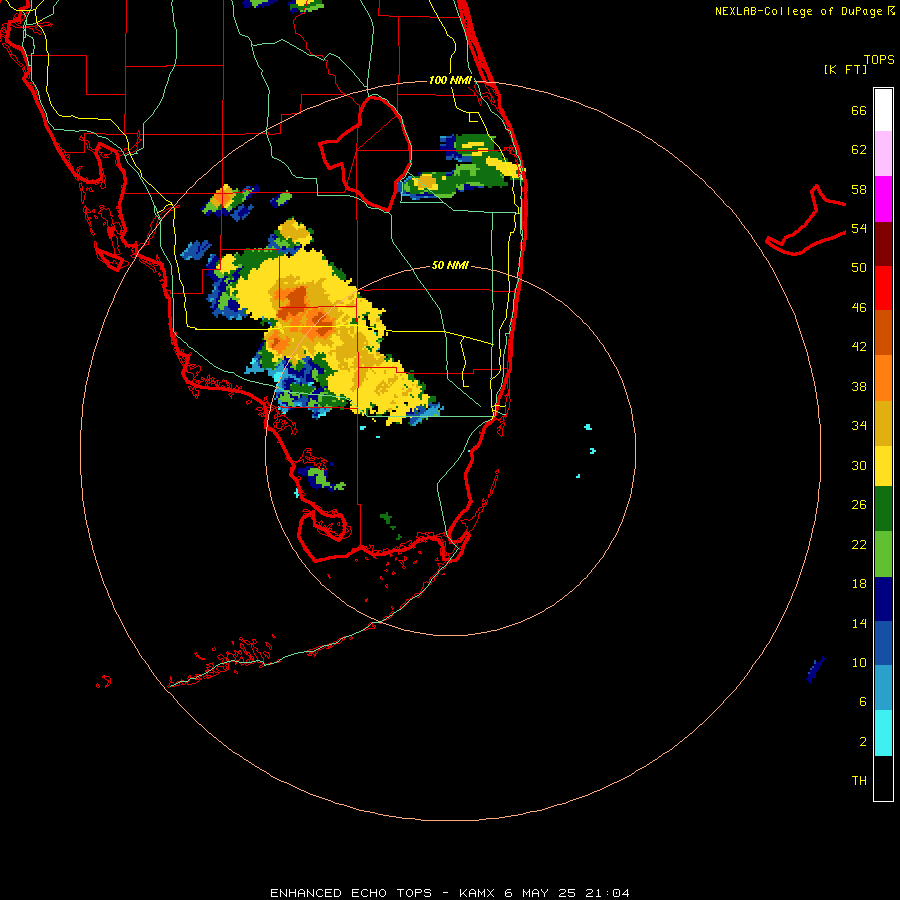Click the 6 legend value

[x=863, y=701]
